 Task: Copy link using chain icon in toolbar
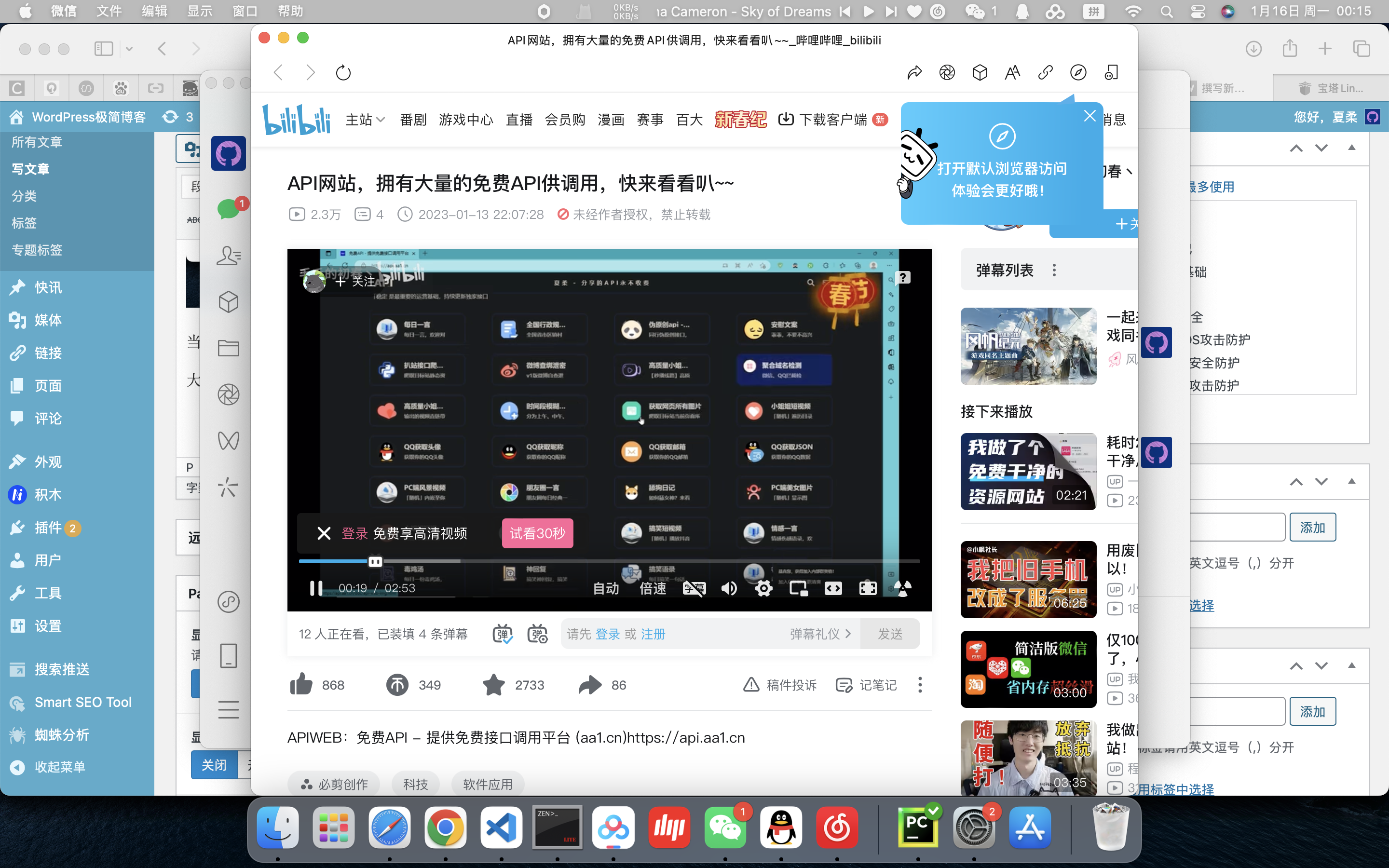point(1045,73)
